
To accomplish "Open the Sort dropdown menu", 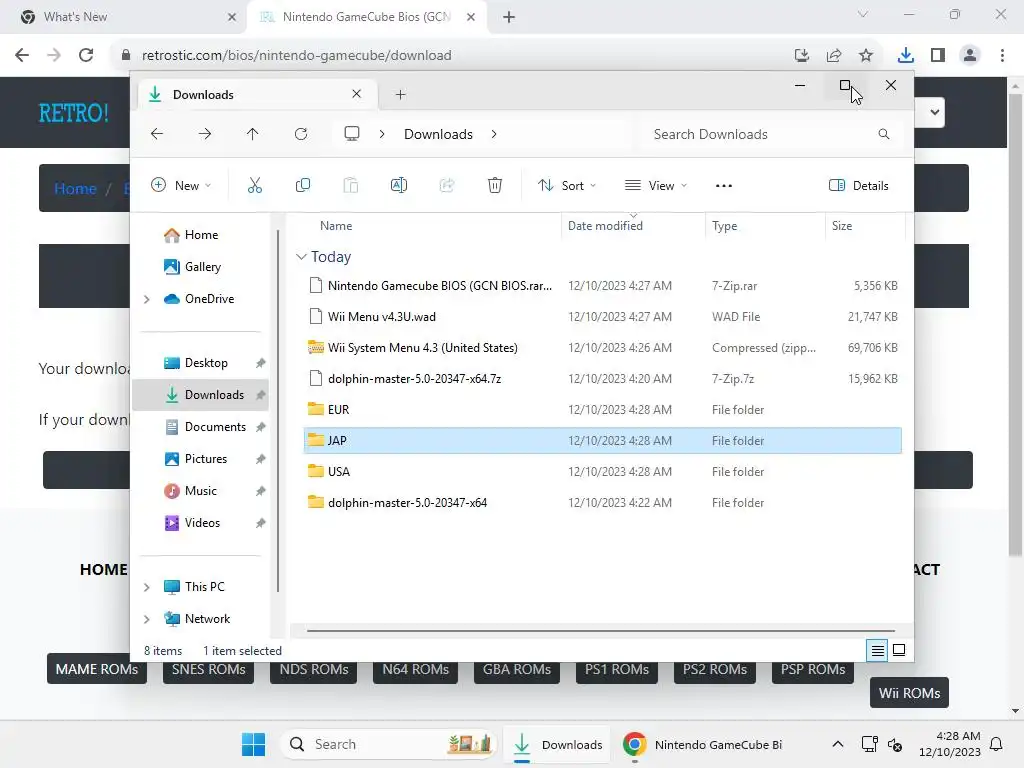I will coord(566,185).
